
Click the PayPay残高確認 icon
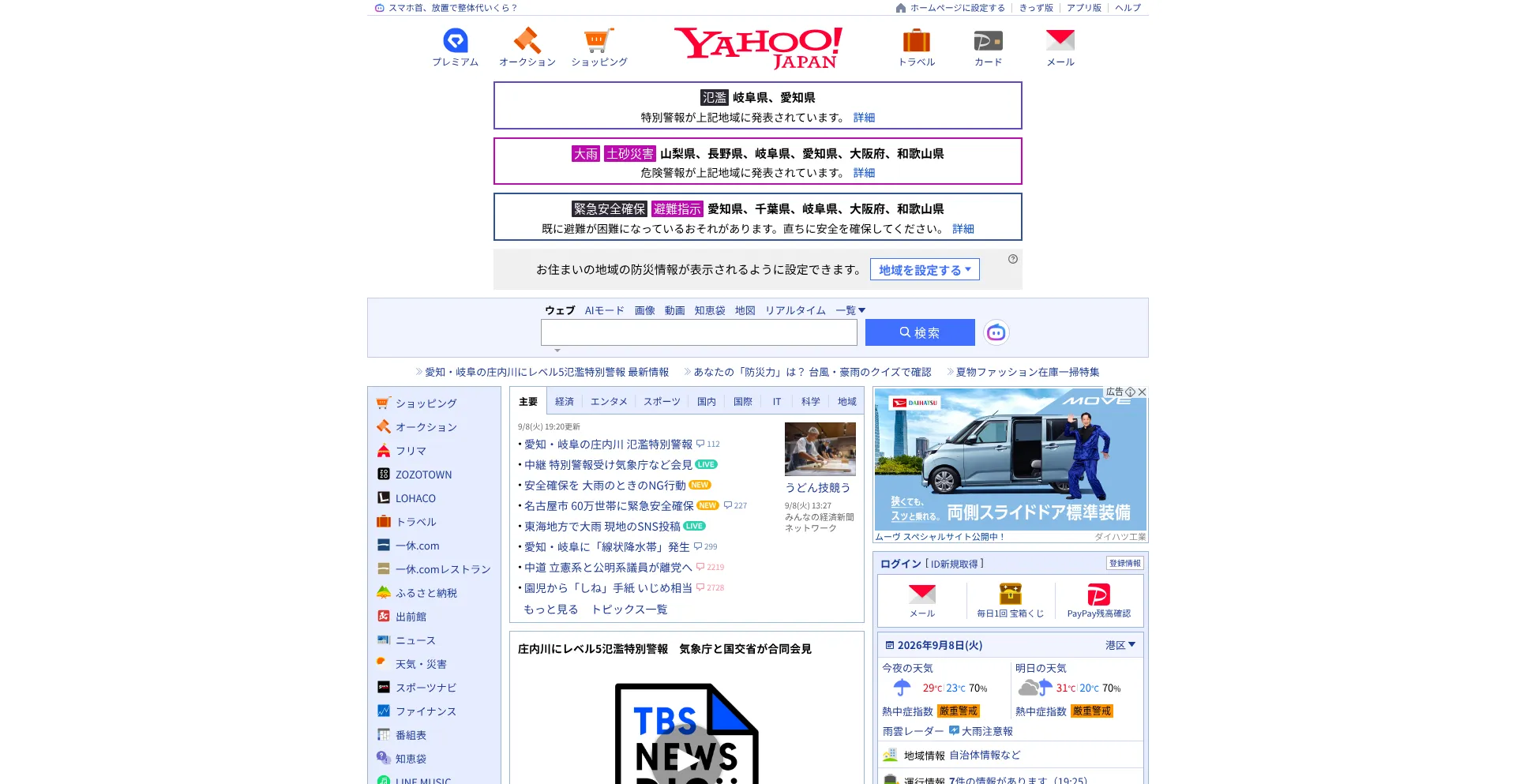(1099, 594)
